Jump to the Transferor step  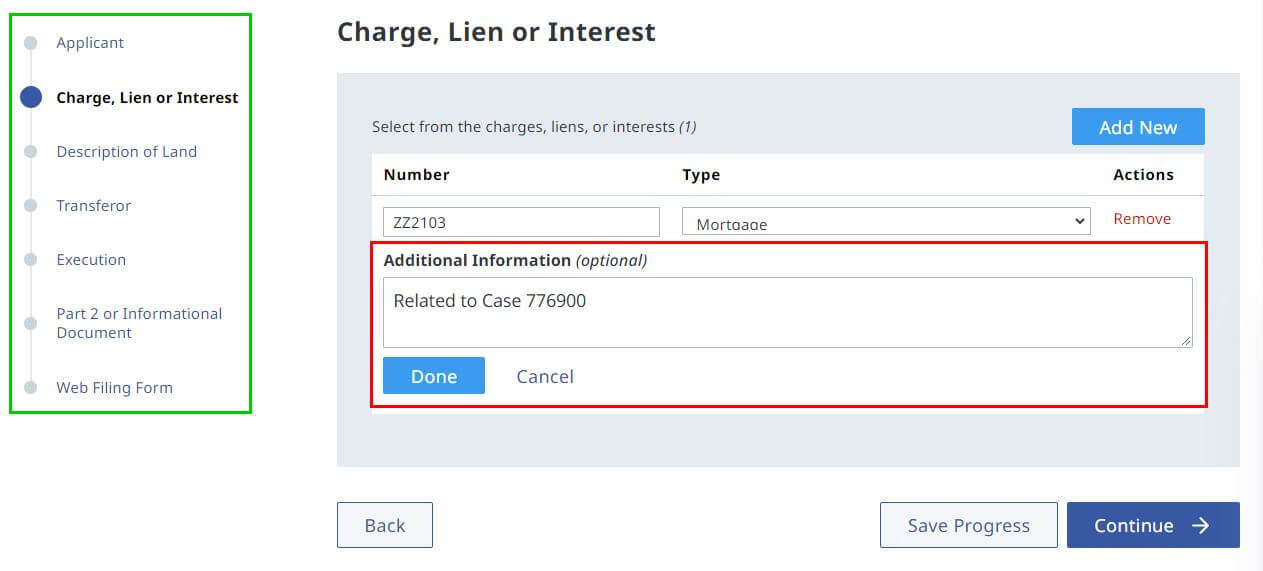point(93,205)
